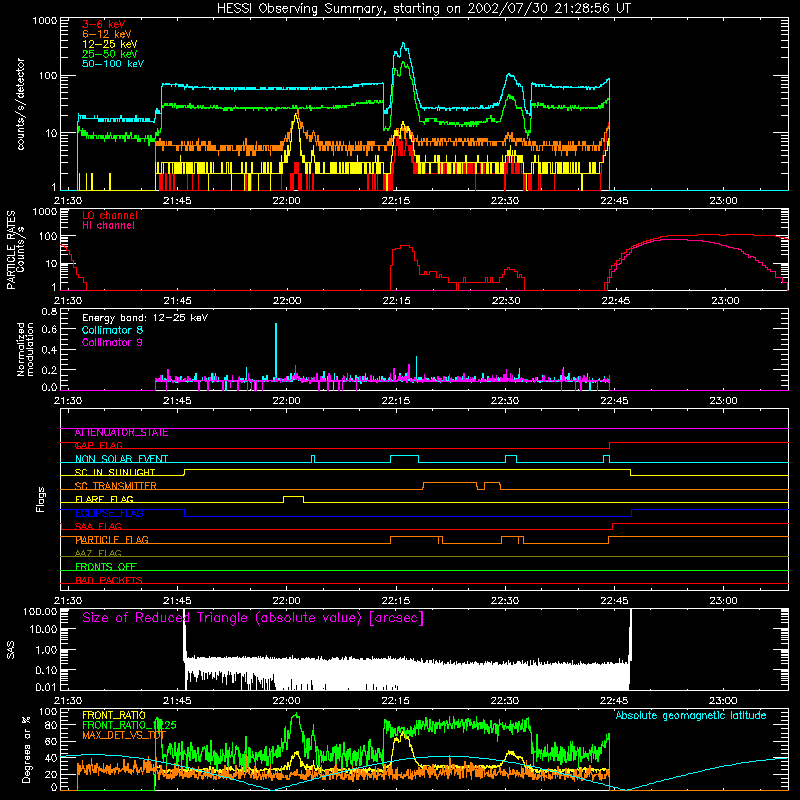Select the "LO channel" legend label
The width and height of the screenshot is (800, 800).
[110, 215]
